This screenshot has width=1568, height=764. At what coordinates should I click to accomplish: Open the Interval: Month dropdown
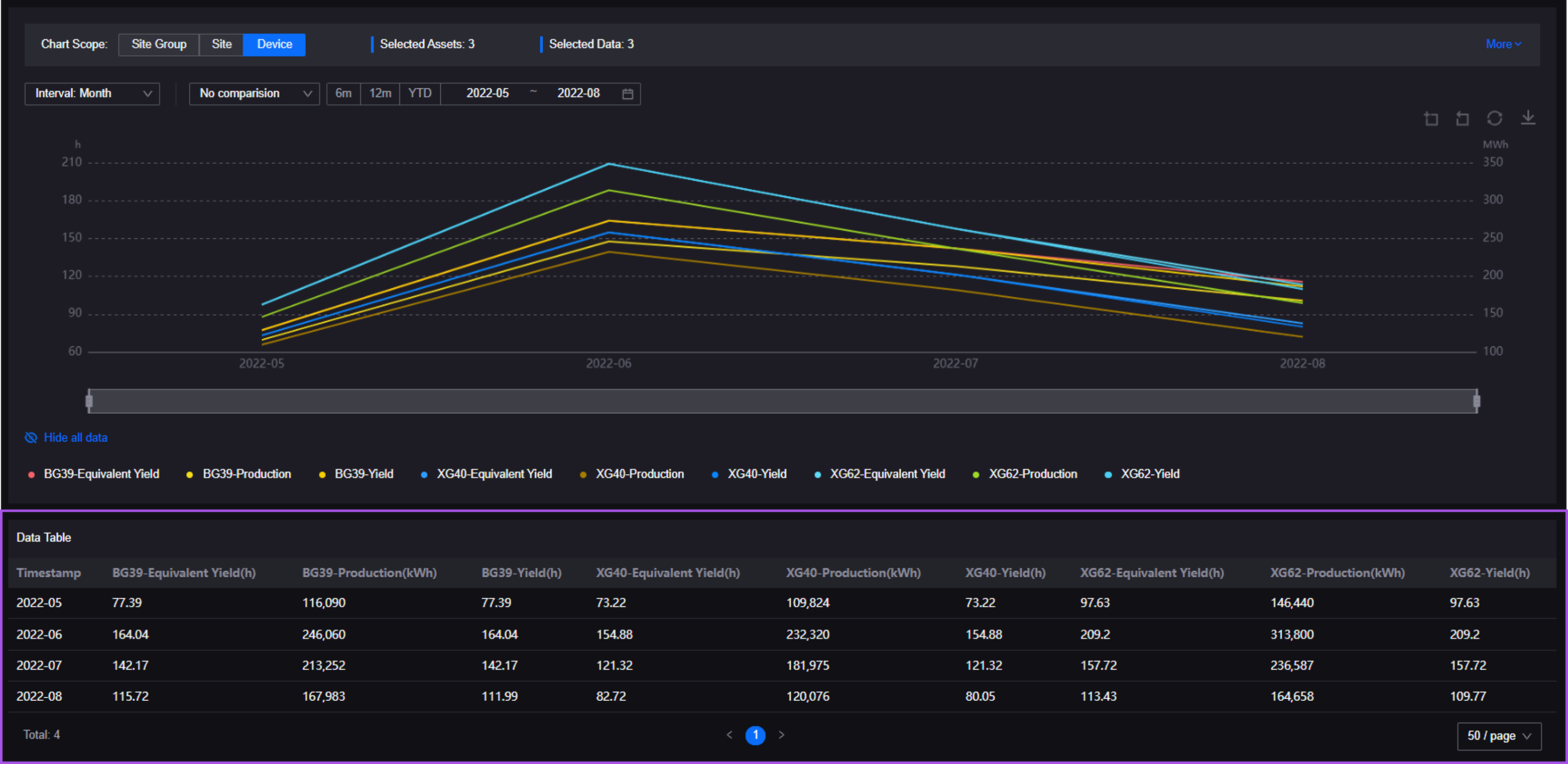point(92,94)
